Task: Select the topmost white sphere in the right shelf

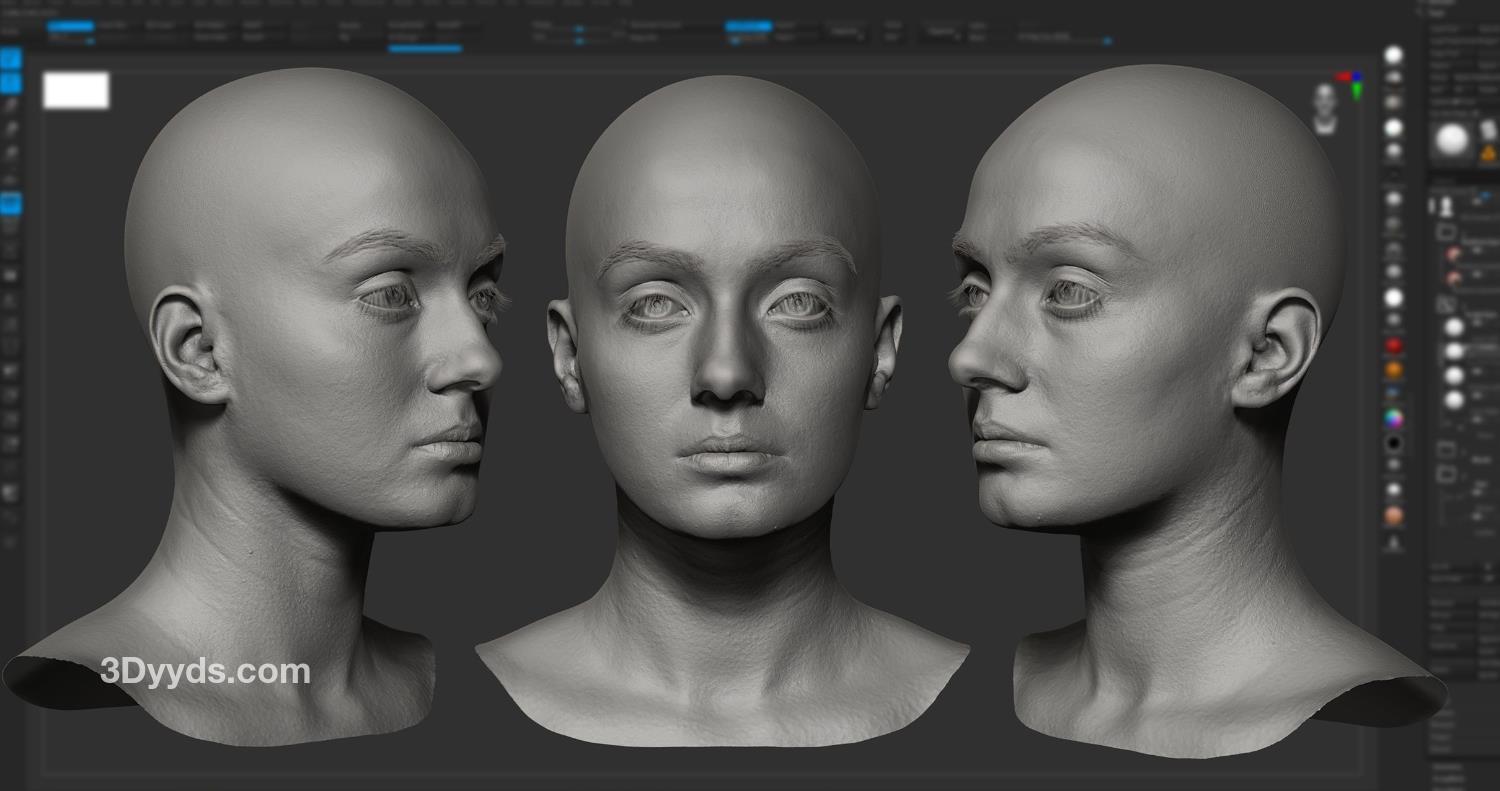Action: click(x=1393, y=55)
